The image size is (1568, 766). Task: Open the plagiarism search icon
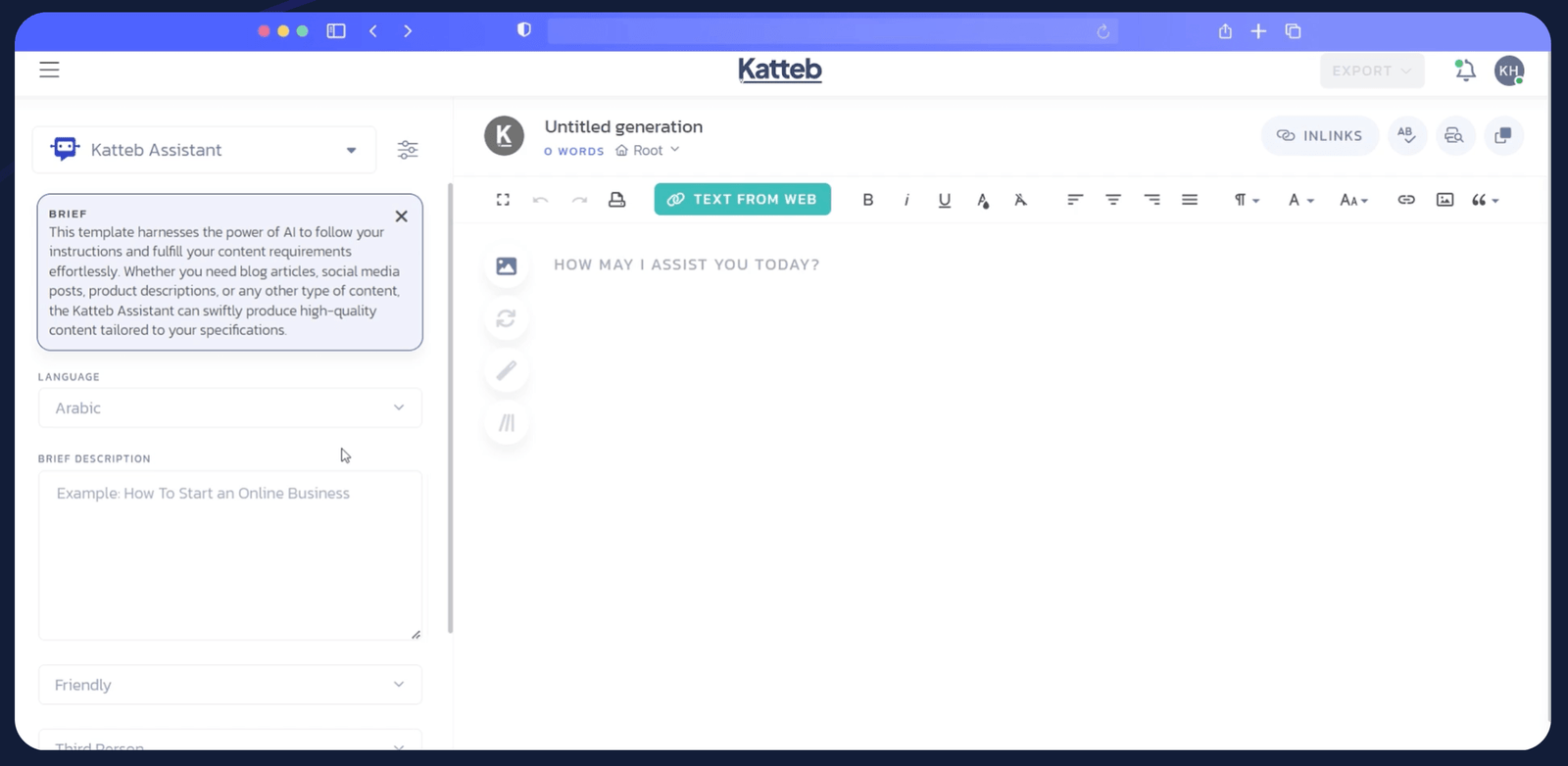pos(1454,136)
